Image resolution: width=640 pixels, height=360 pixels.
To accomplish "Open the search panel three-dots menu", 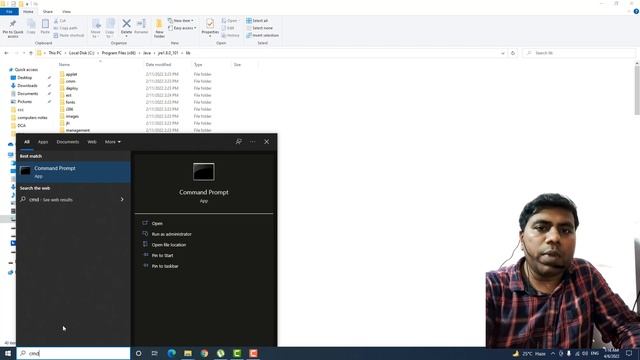I will coord(253,142).
